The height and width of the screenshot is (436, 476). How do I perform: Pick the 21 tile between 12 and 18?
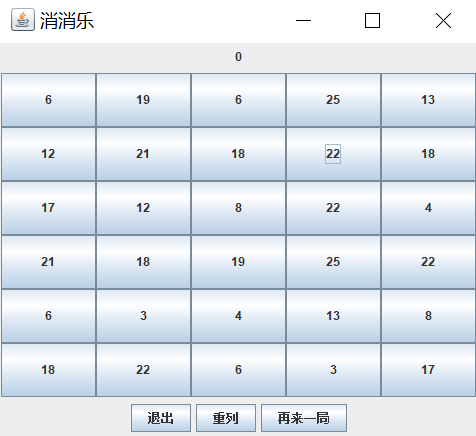pos(143,154)
